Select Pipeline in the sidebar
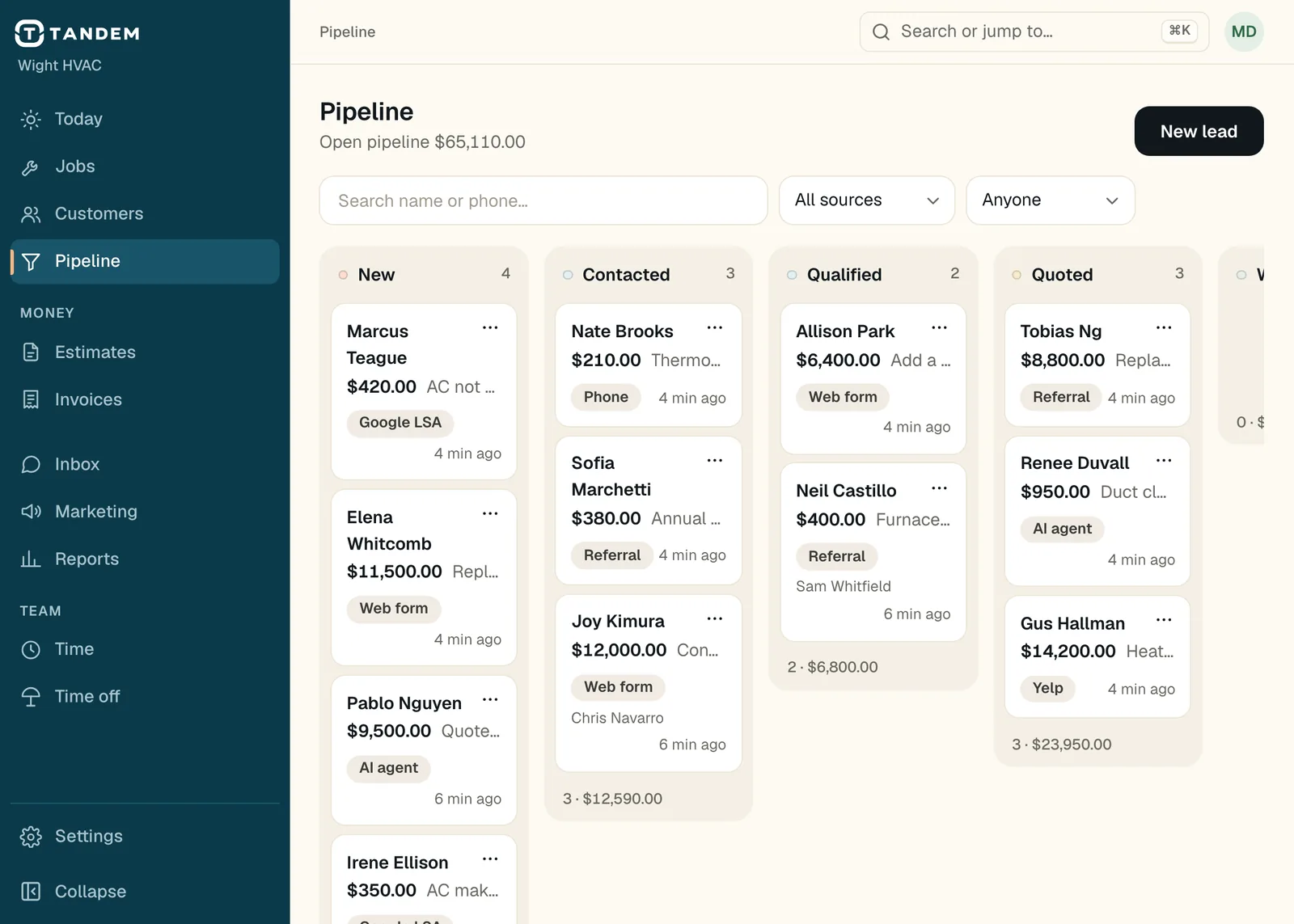This screenshot has height=924, width=1294. click(145, 261)
